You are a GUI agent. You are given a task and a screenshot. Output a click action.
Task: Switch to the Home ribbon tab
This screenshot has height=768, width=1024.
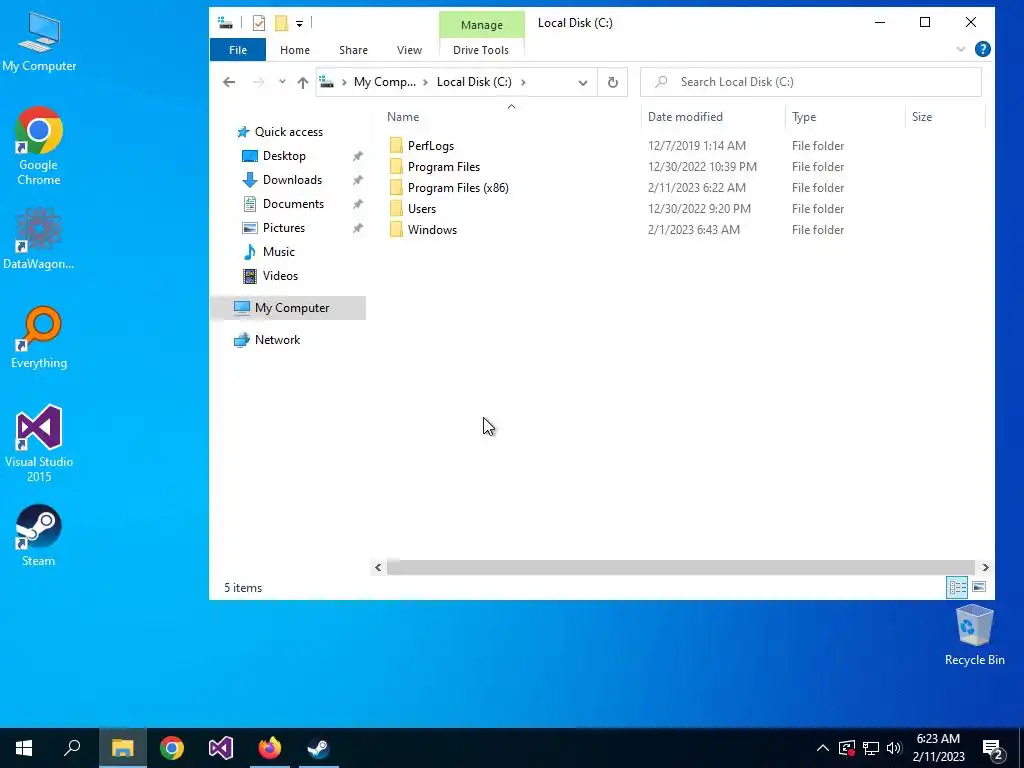click(x=295, y=50)
